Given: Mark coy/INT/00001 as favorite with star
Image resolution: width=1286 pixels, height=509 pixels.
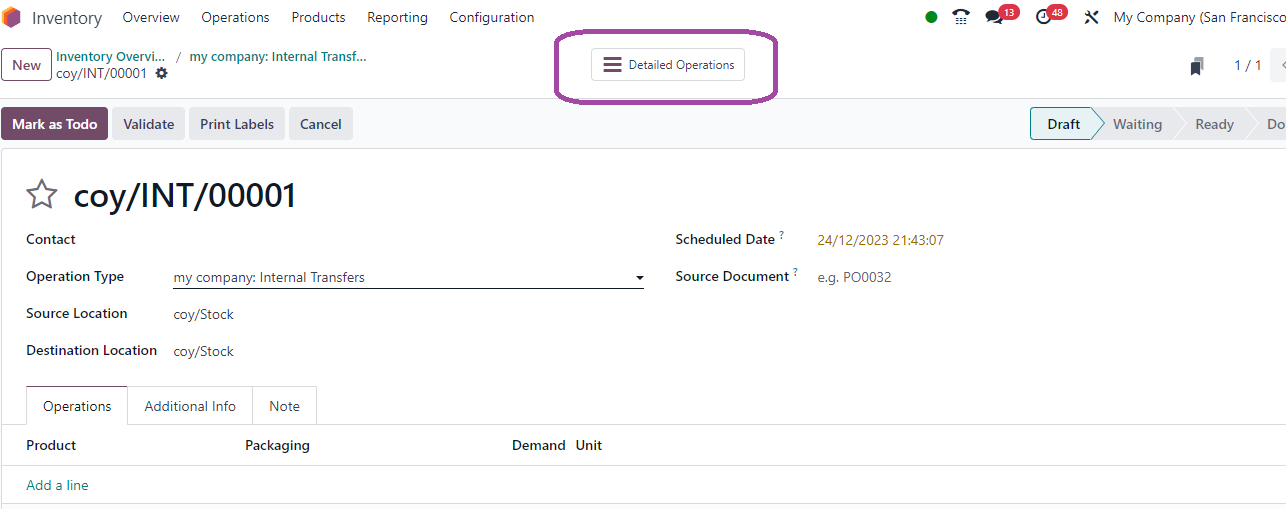Looking at the screenshot, I should click(41, 194).
